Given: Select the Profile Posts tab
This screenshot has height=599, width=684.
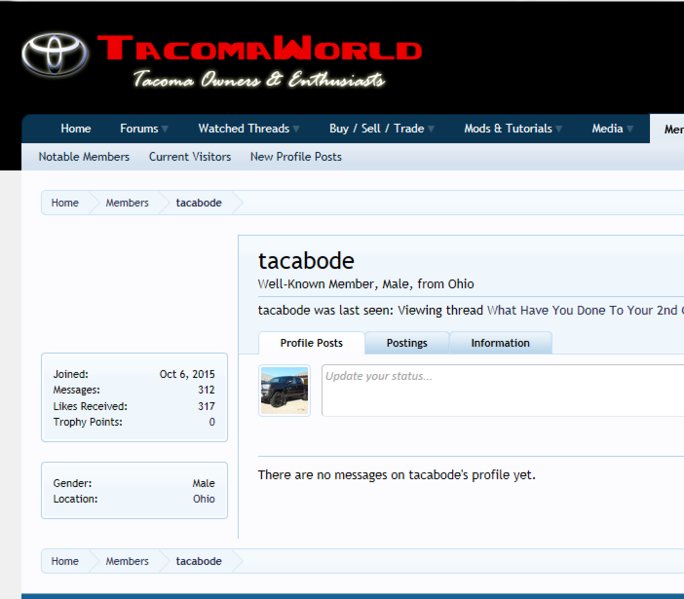Looking at the screenshot, I should [311, 343].
